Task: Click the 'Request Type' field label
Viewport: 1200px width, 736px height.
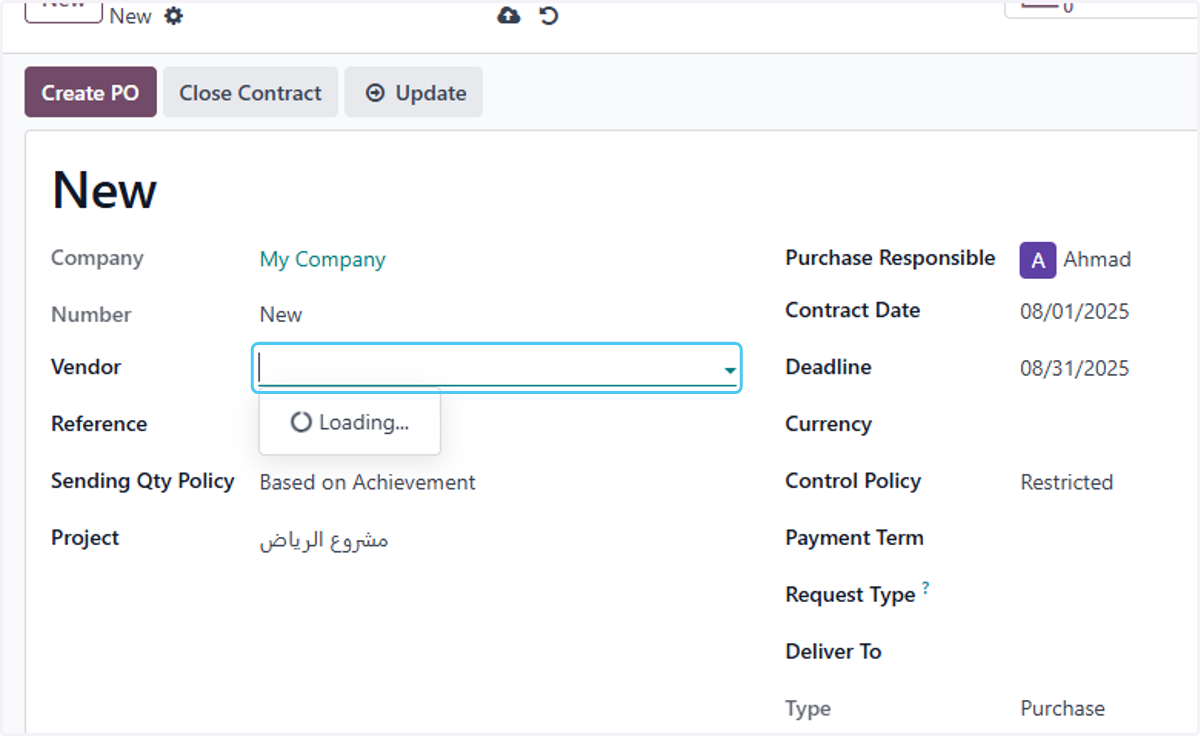Action: pos(850,595)
